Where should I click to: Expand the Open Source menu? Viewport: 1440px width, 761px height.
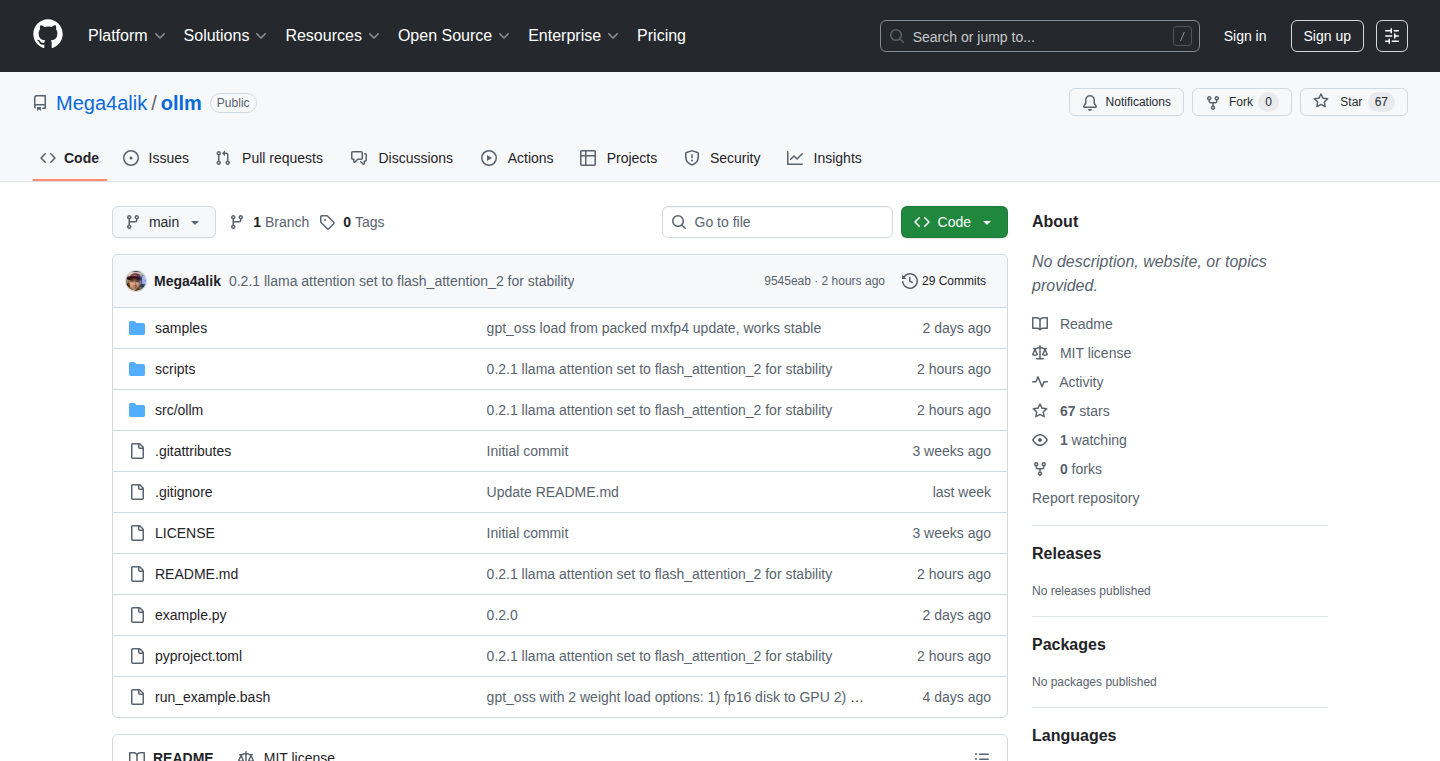point(454,36)
